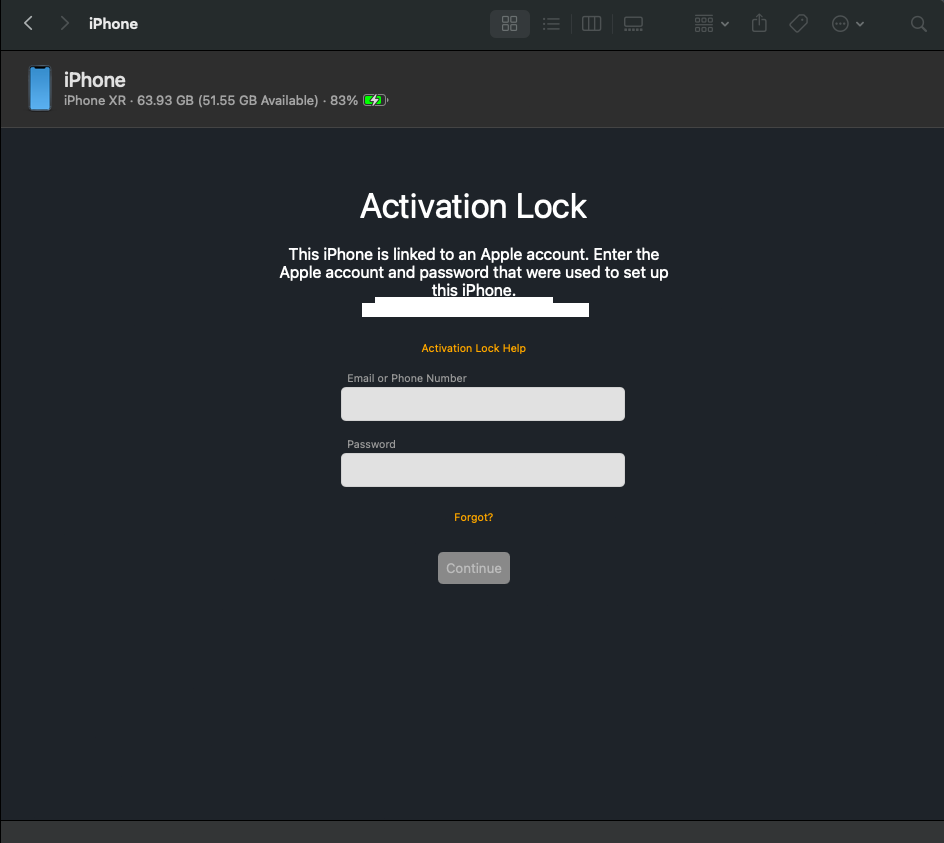Switch to icon grid view
The height and width of the screenshot is (843, 944).
(509, 23)
